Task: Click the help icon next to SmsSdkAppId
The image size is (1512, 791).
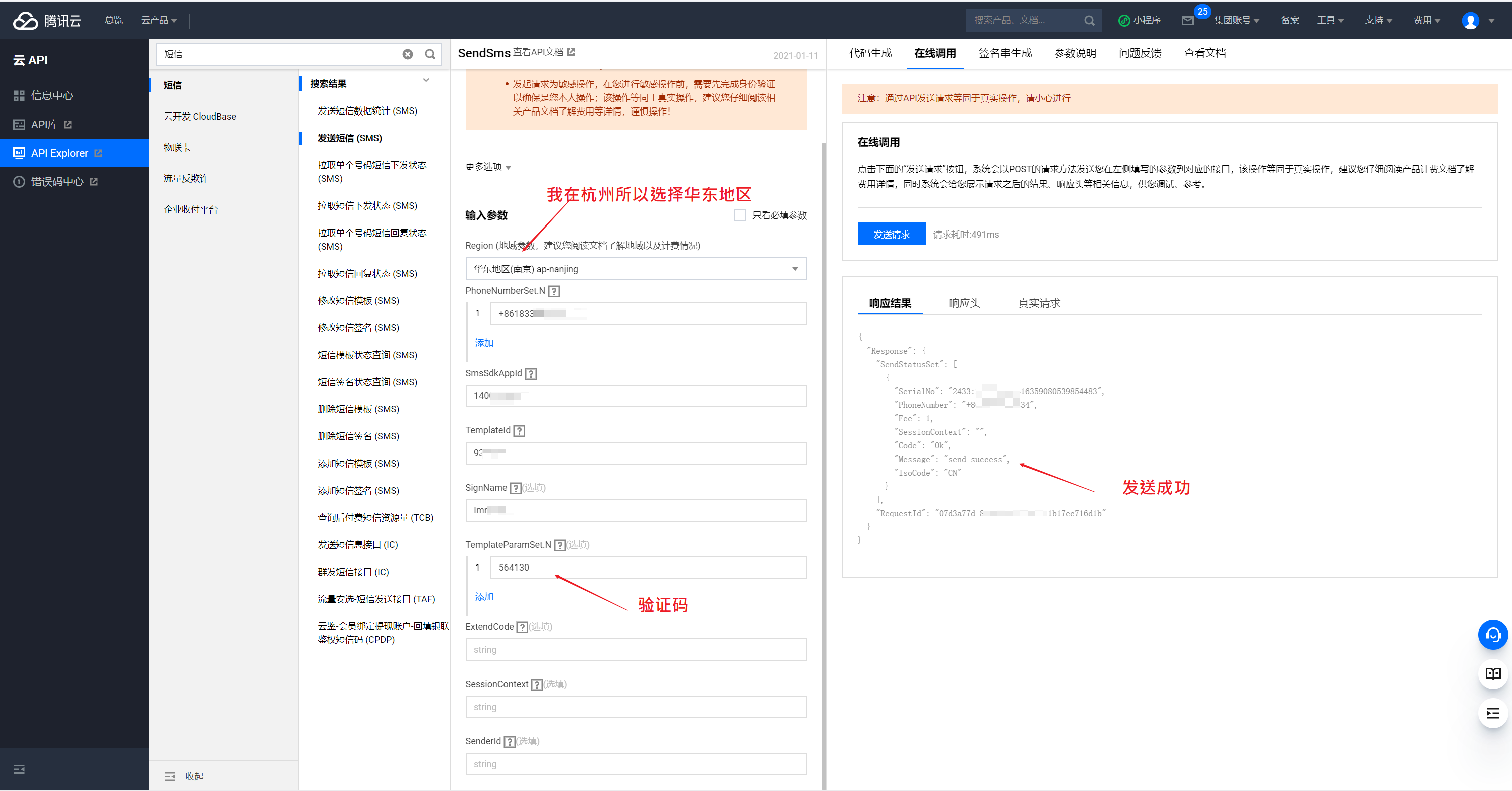Action: [x=531, y=374]
